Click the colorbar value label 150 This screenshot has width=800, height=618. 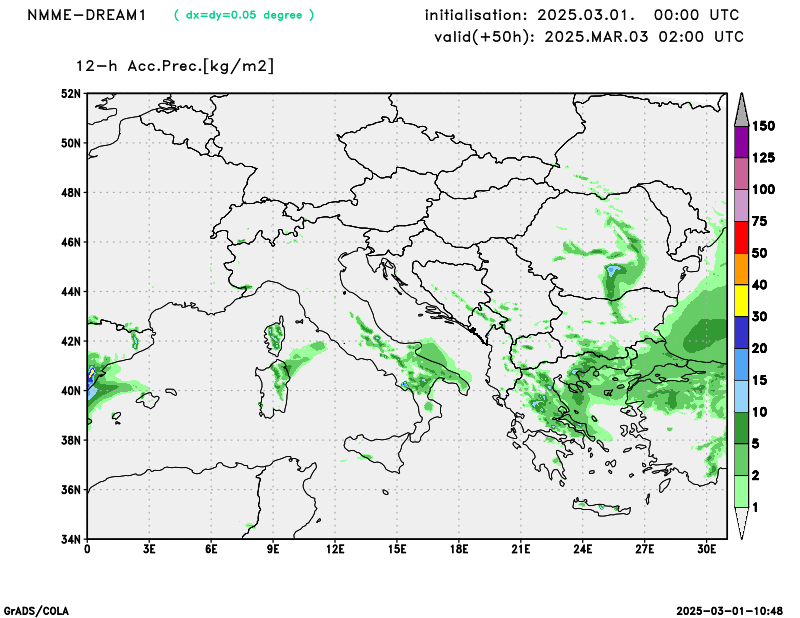[x=764, y=126]
